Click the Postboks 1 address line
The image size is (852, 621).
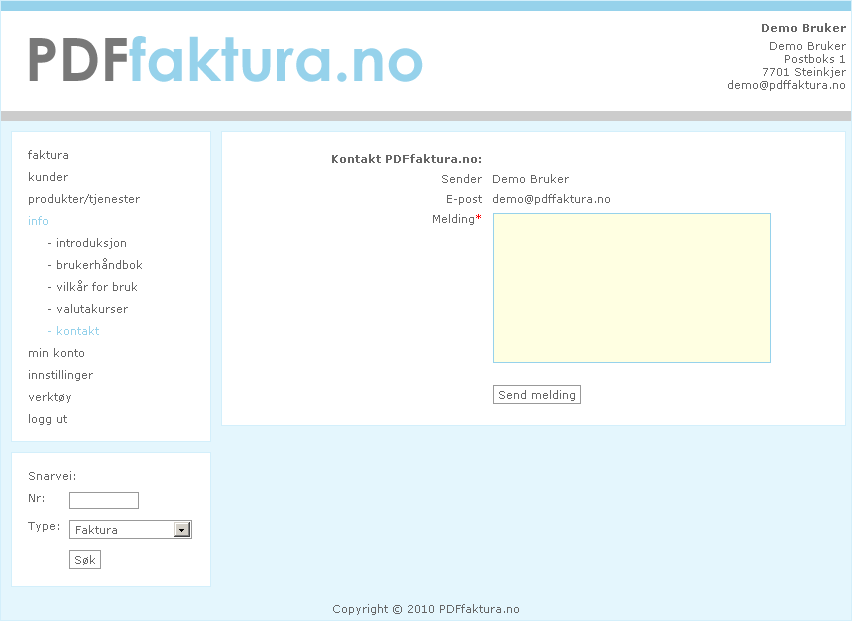pyautogui.click(x=815, y=59)
